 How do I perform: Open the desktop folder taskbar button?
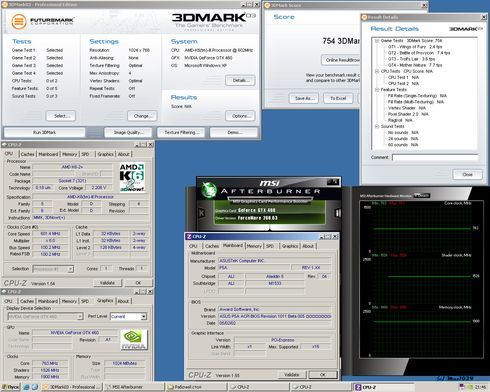(x=196, y=387)
